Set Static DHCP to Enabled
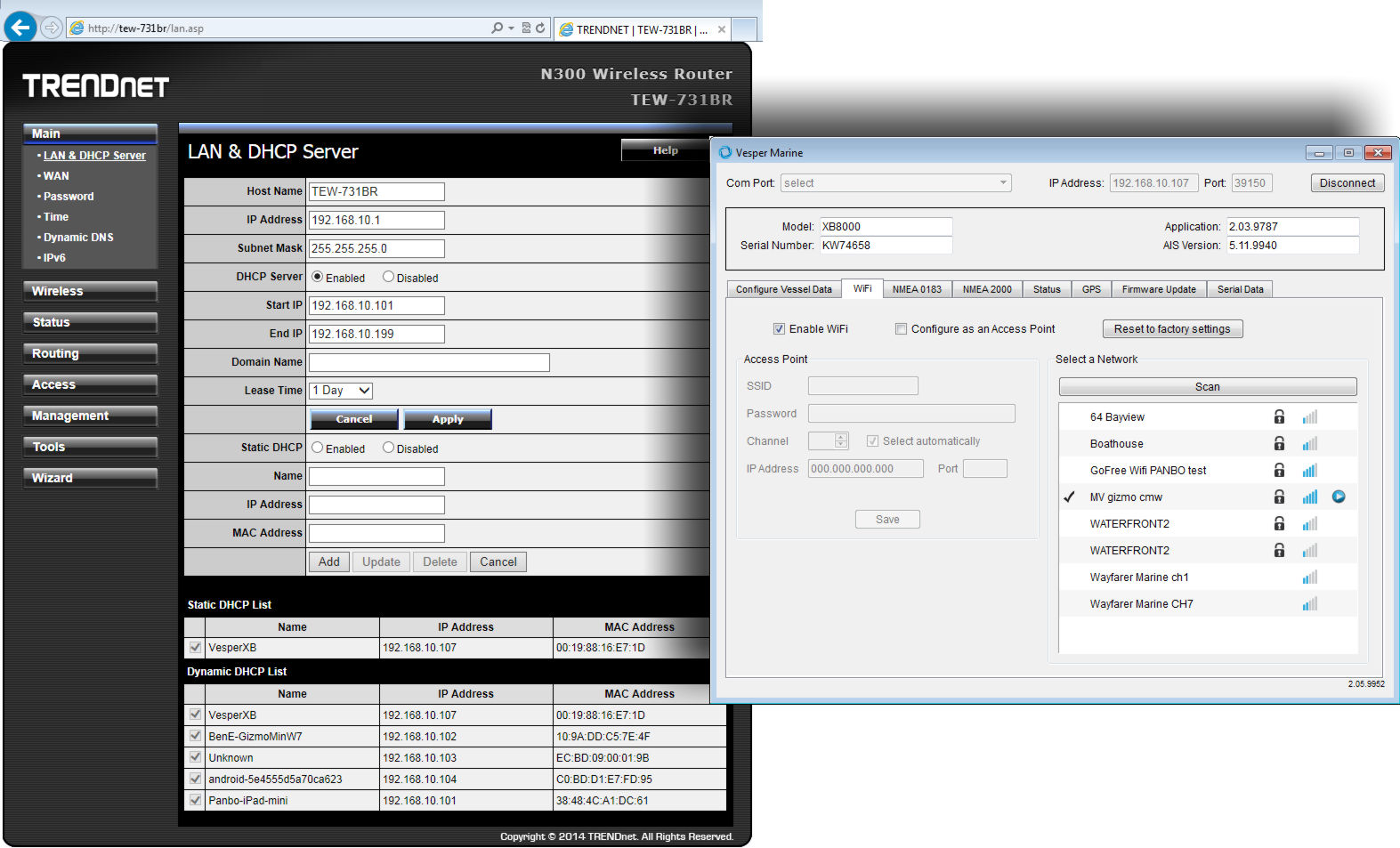This screenshot has width=1400, height=848. point(317,448)
